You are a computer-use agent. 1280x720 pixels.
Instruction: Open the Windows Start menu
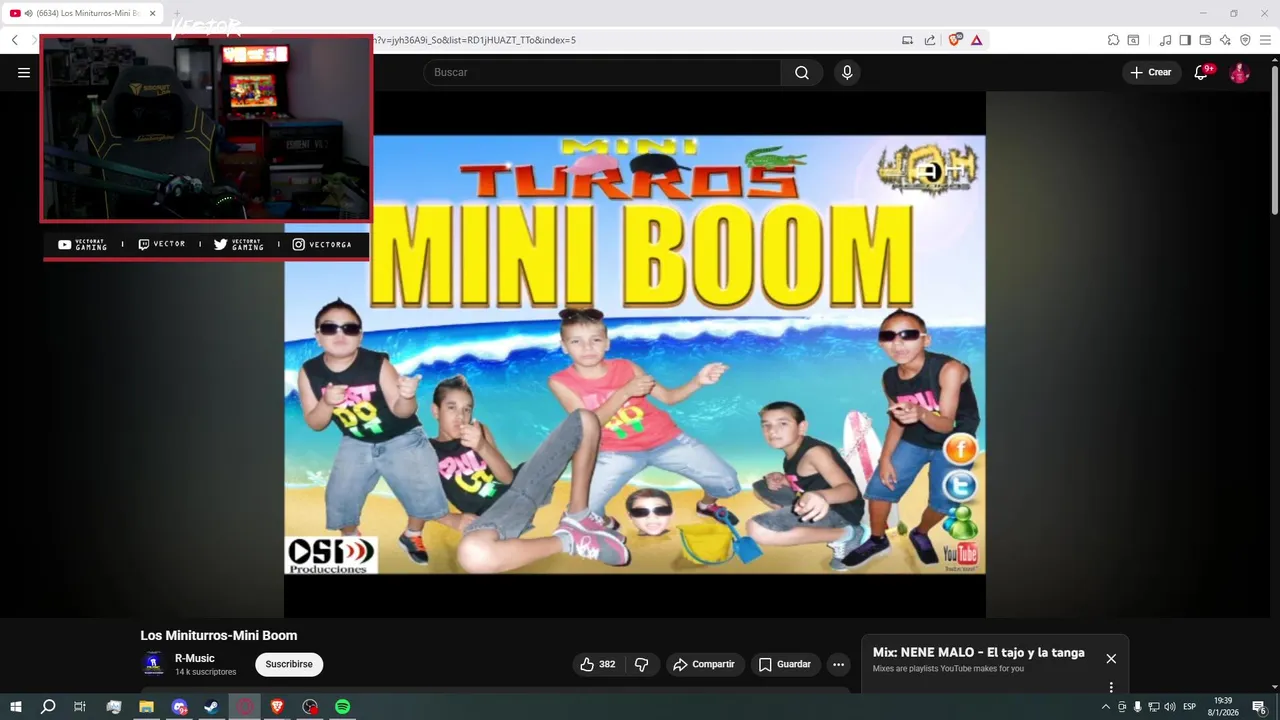point(16,706)
